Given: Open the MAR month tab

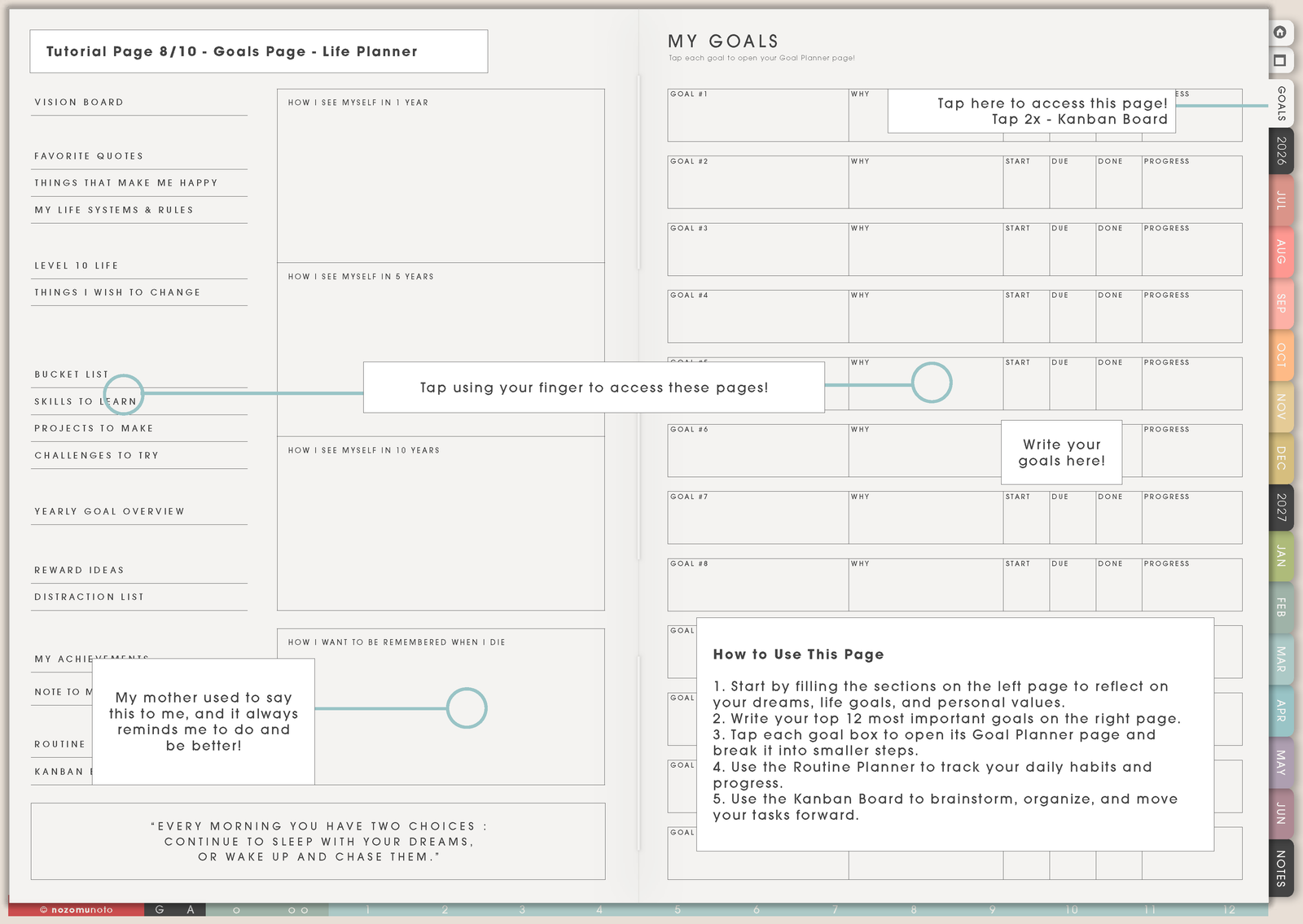Looking at the screenshot, I should tap(1281, 659).
